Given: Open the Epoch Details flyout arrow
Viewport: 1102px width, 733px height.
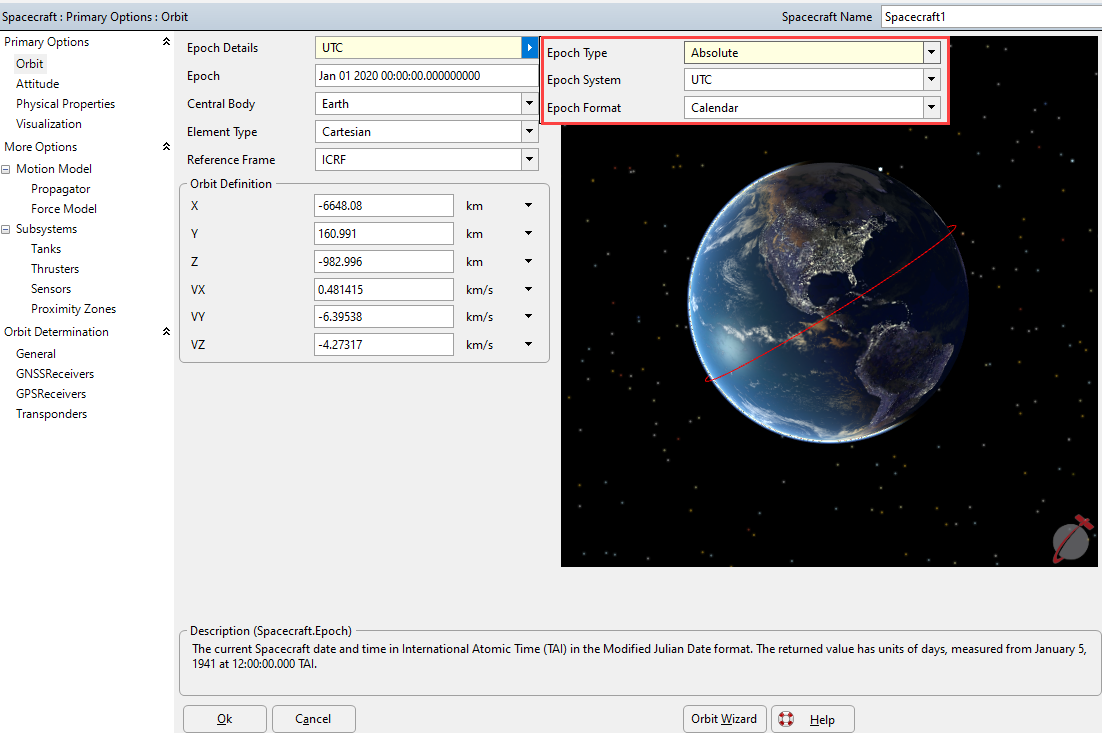Looking at the screenshot, I should (x=529, y=48).
